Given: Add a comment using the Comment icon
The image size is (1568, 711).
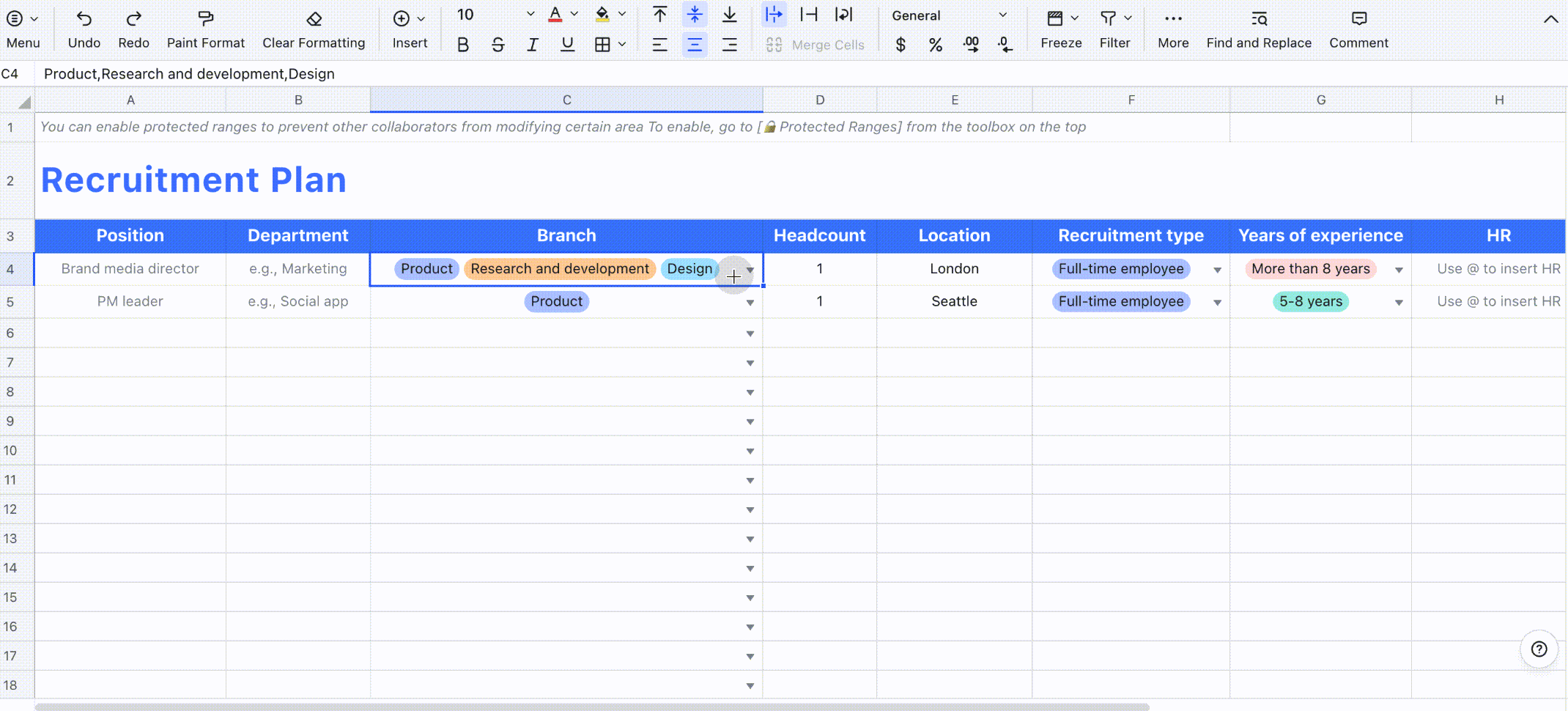Looking at the screenshot, I should tap(1358, 28).
